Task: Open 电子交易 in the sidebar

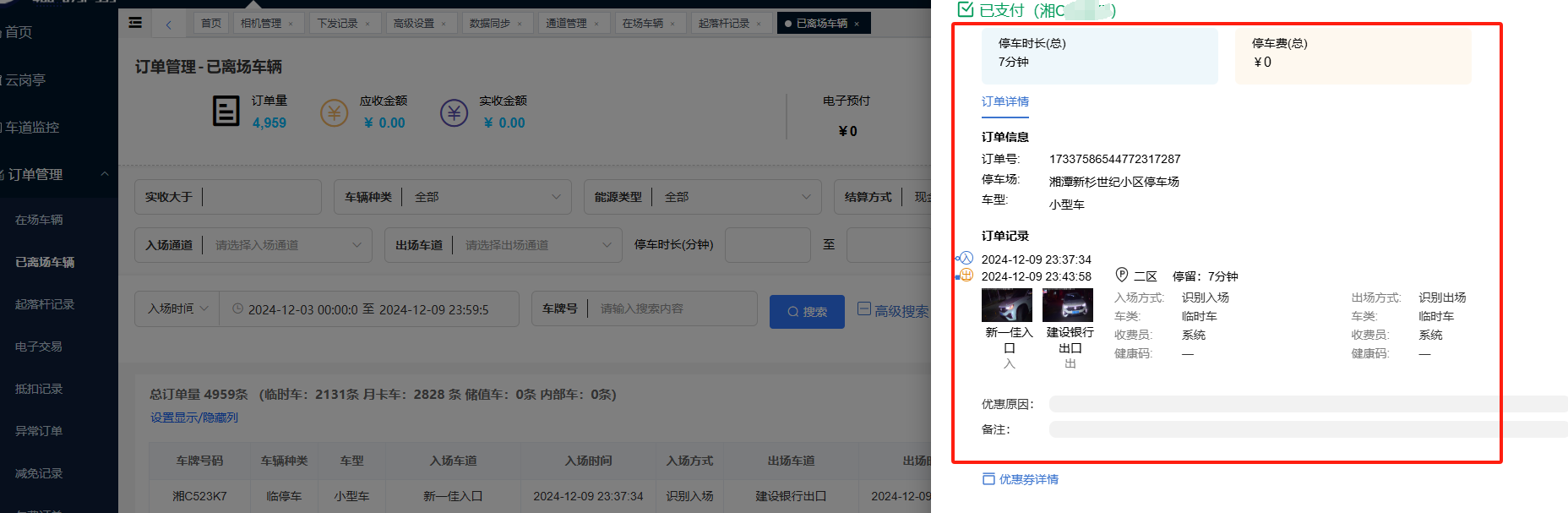Action: point(39,347)
